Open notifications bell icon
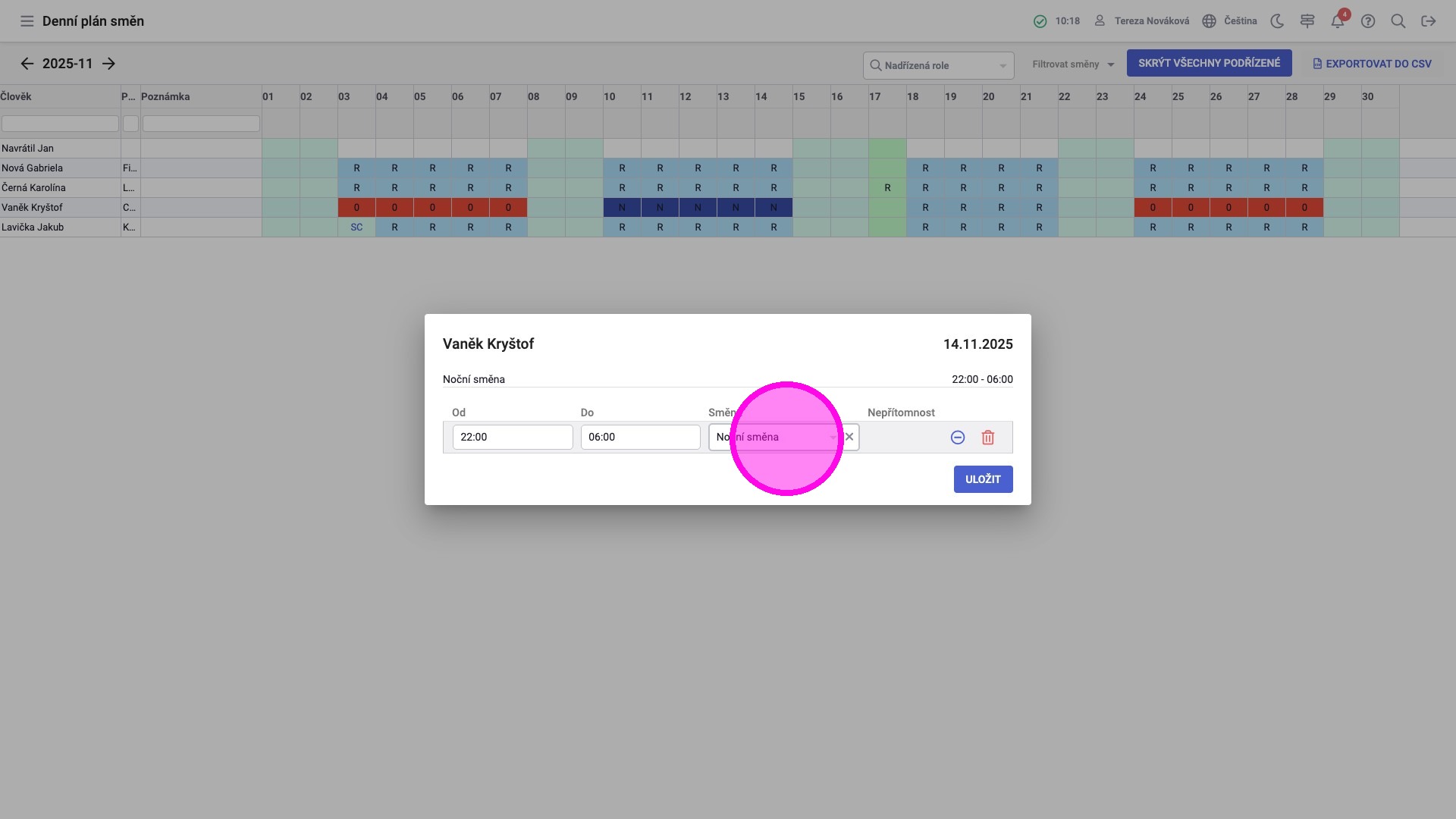 coord(1338,21)
